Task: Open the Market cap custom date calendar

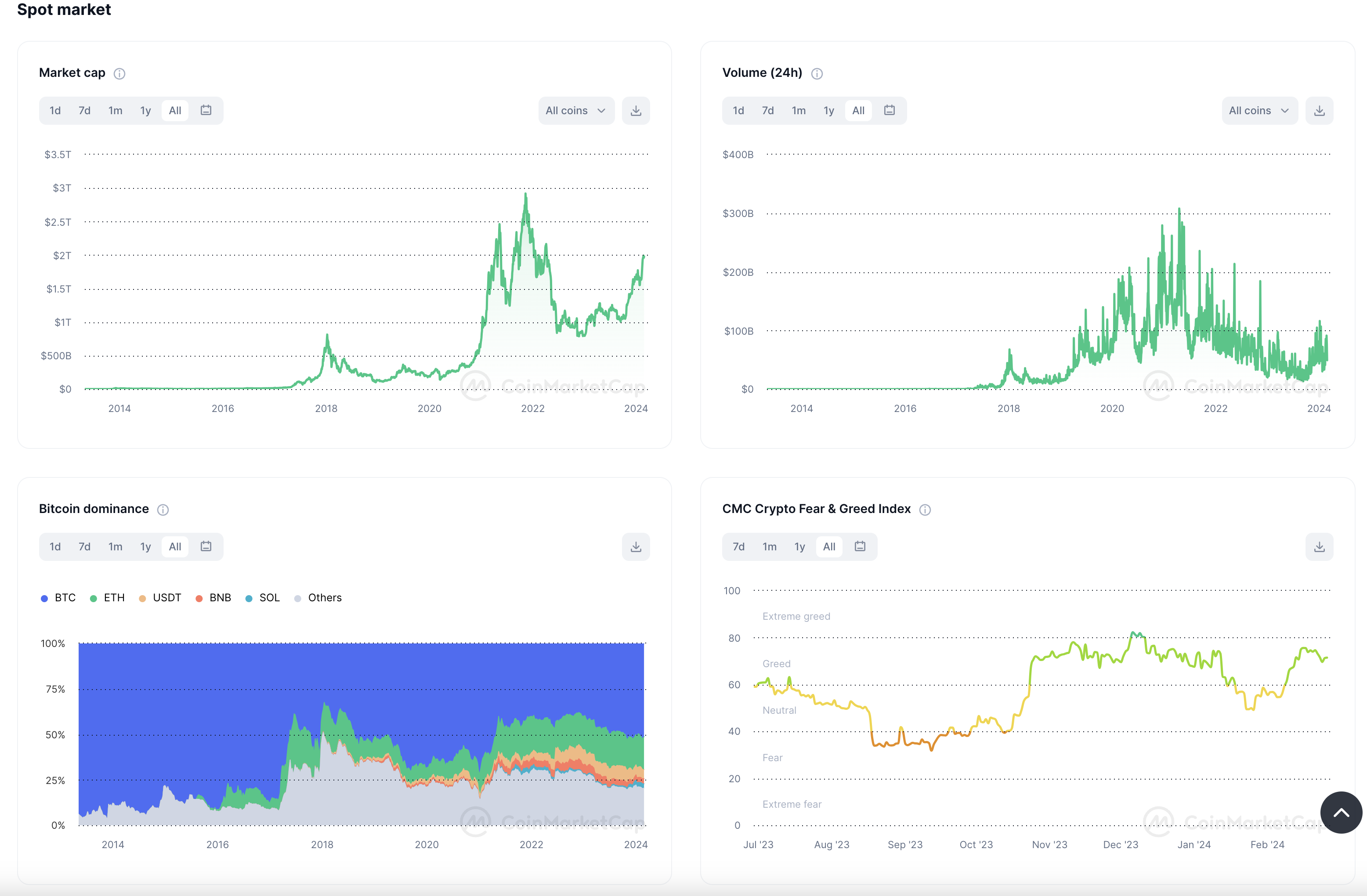Action: pos(206,110)
